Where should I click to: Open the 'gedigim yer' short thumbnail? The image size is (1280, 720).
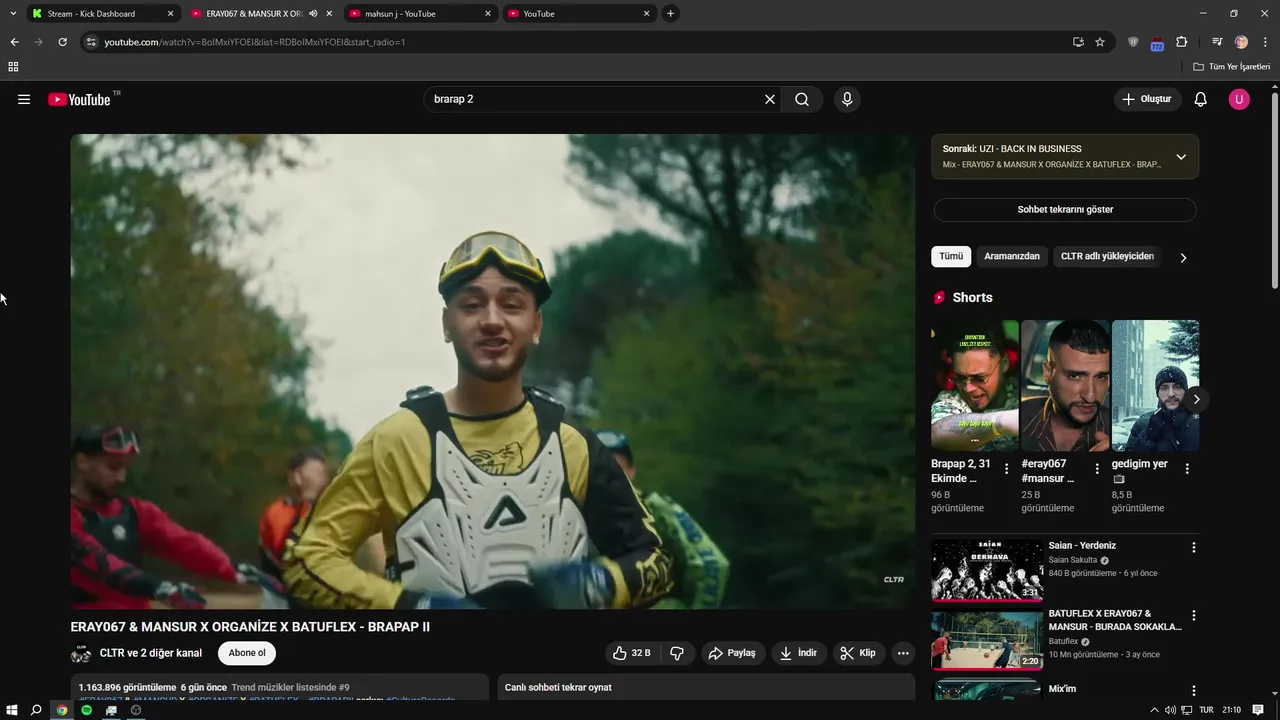tap(1155, 386)
